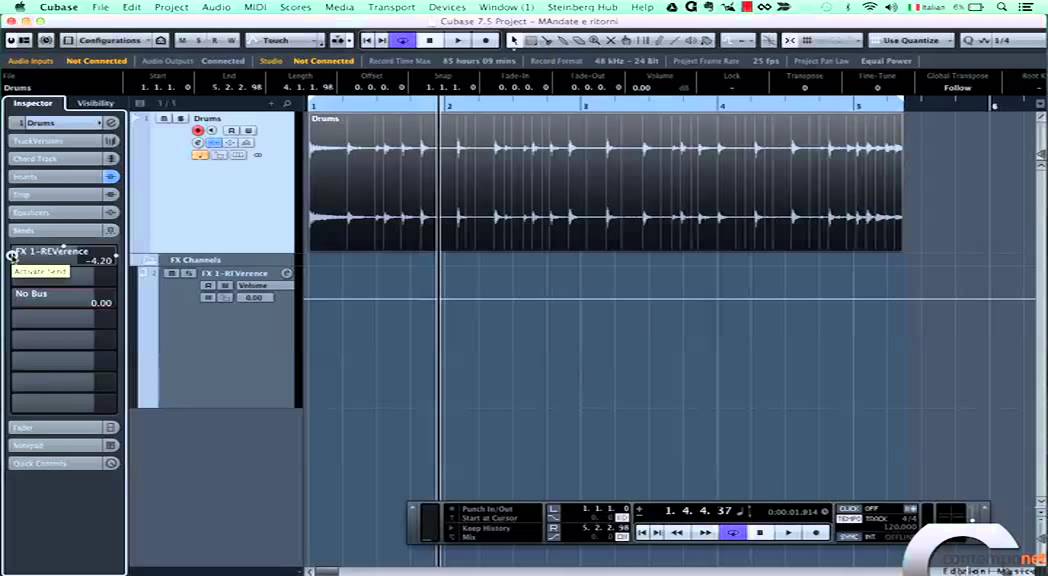Image resolution: width=1048 pixels, height=576 pixels.
Task: Open the Touch automation mode dropdown
Action: point(285,40)
